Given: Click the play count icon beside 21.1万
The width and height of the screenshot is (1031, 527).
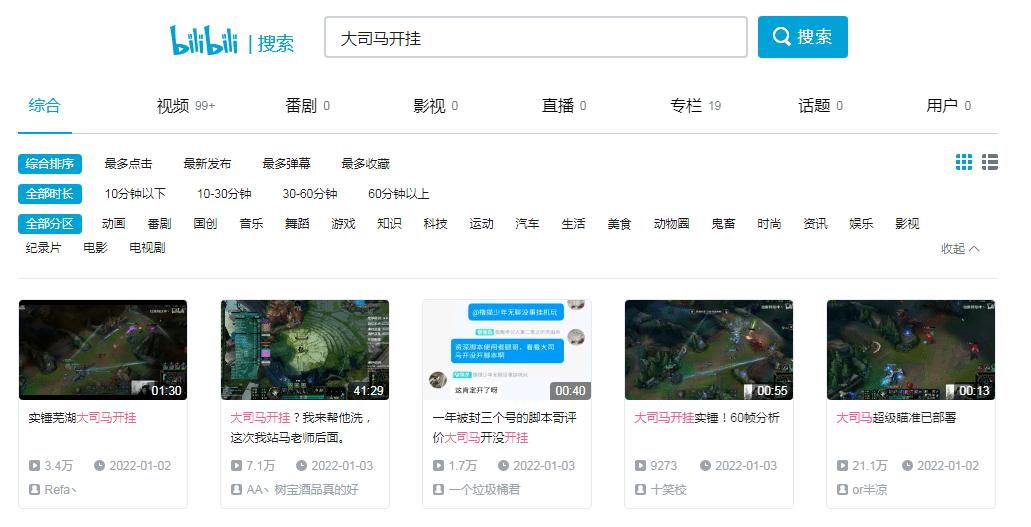Looking at the screenshot, I should point(842,466).
